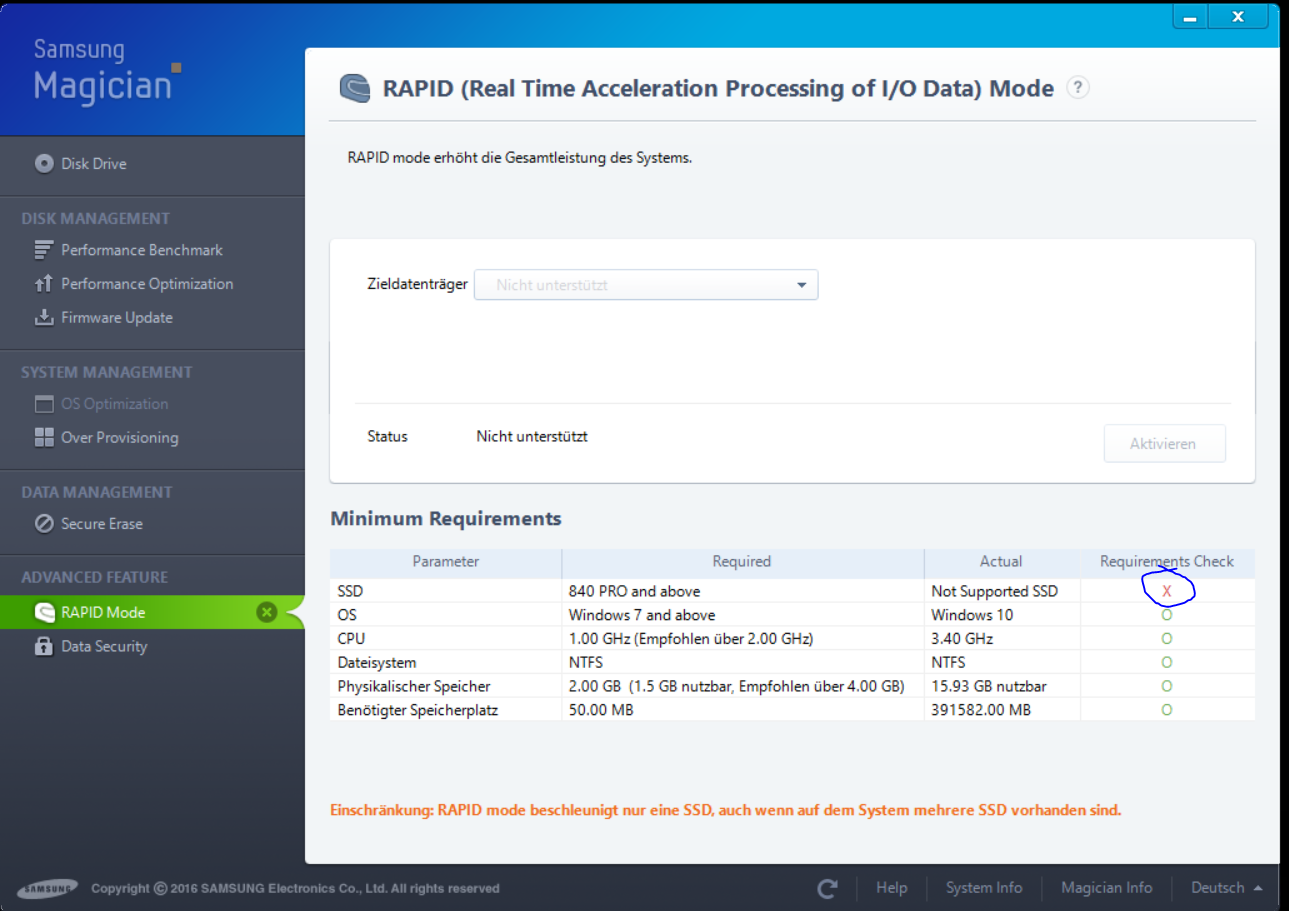The width and height of the screenshot is (1289, 911).
Task: Click the RAPID drive icon in page header
Action: [355, 89]
